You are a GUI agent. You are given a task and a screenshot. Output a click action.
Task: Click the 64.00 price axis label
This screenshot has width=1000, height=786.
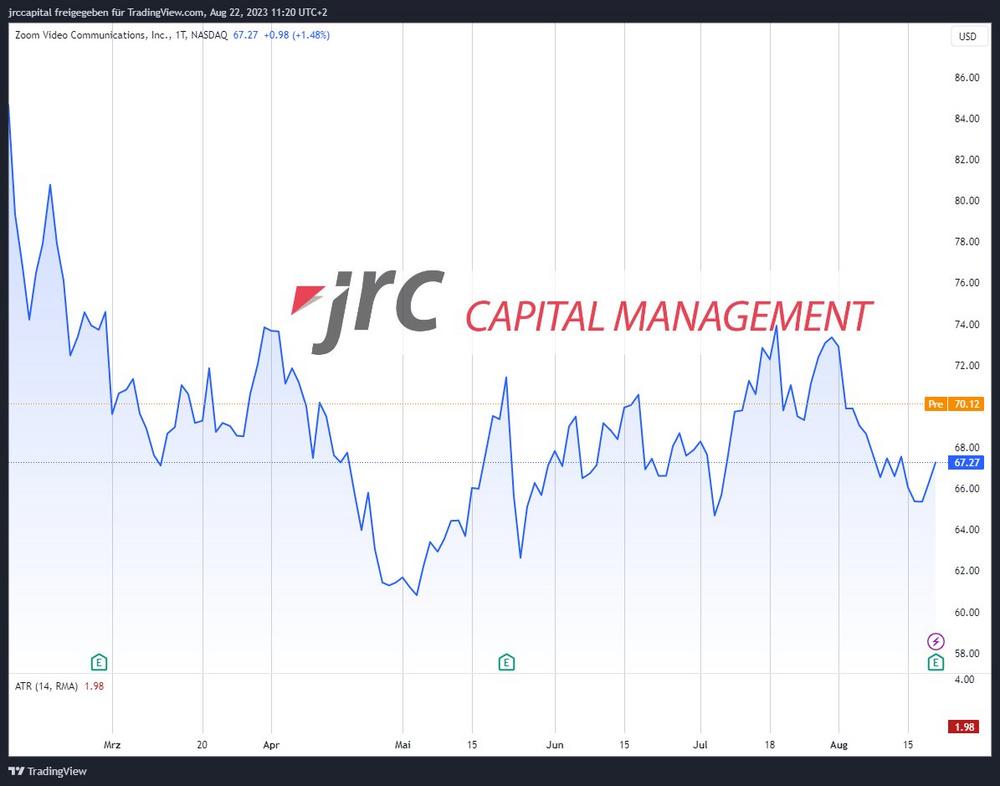pos(967,530)
